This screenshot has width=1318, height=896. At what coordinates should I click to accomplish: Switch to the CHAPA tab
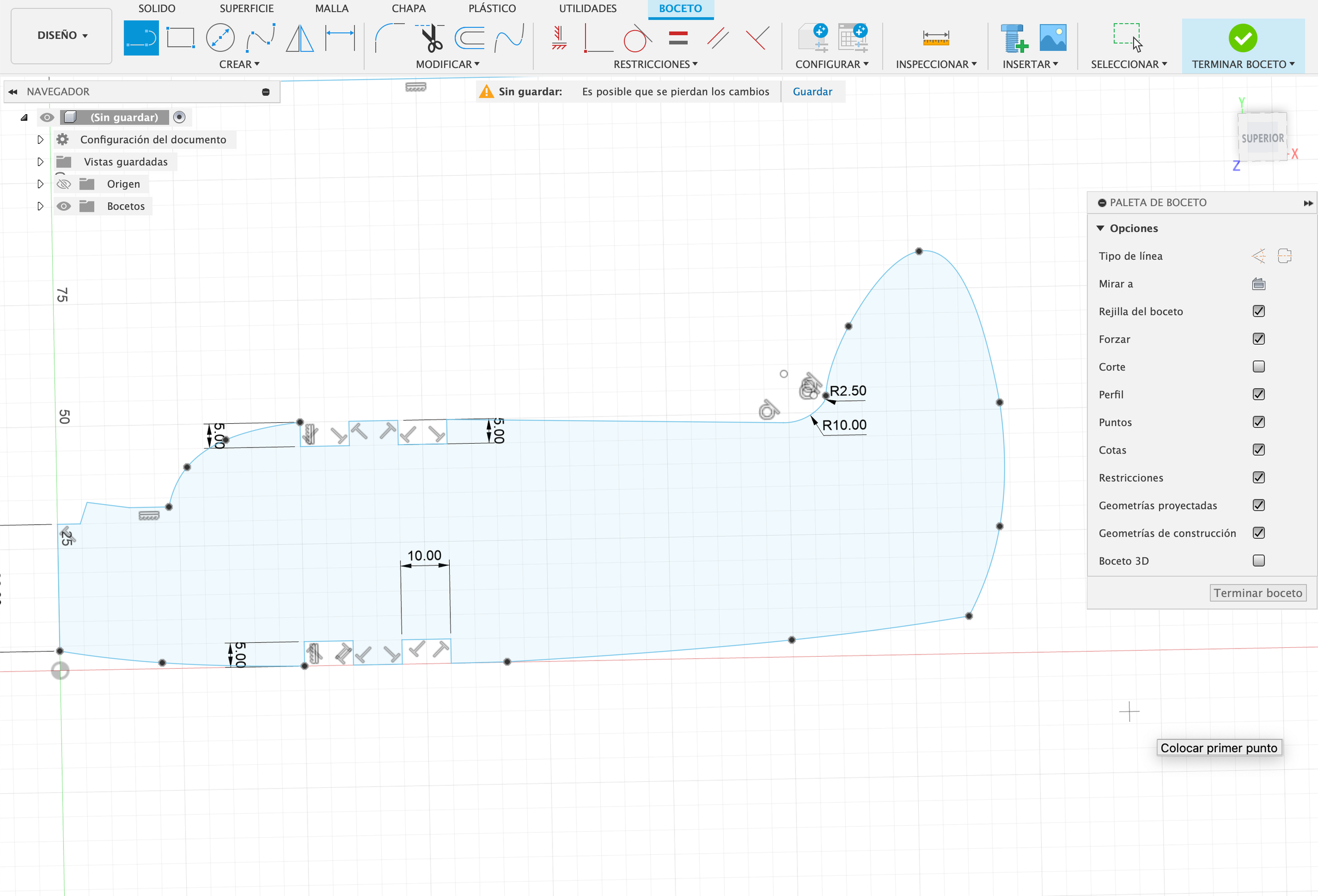coord(409,8)
